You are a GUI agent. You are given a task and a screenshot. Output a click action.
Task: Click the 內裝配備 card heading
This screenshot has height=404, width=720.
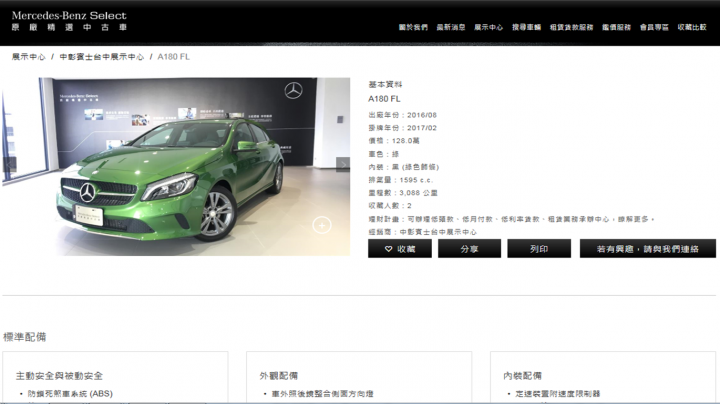coord(523,376)
